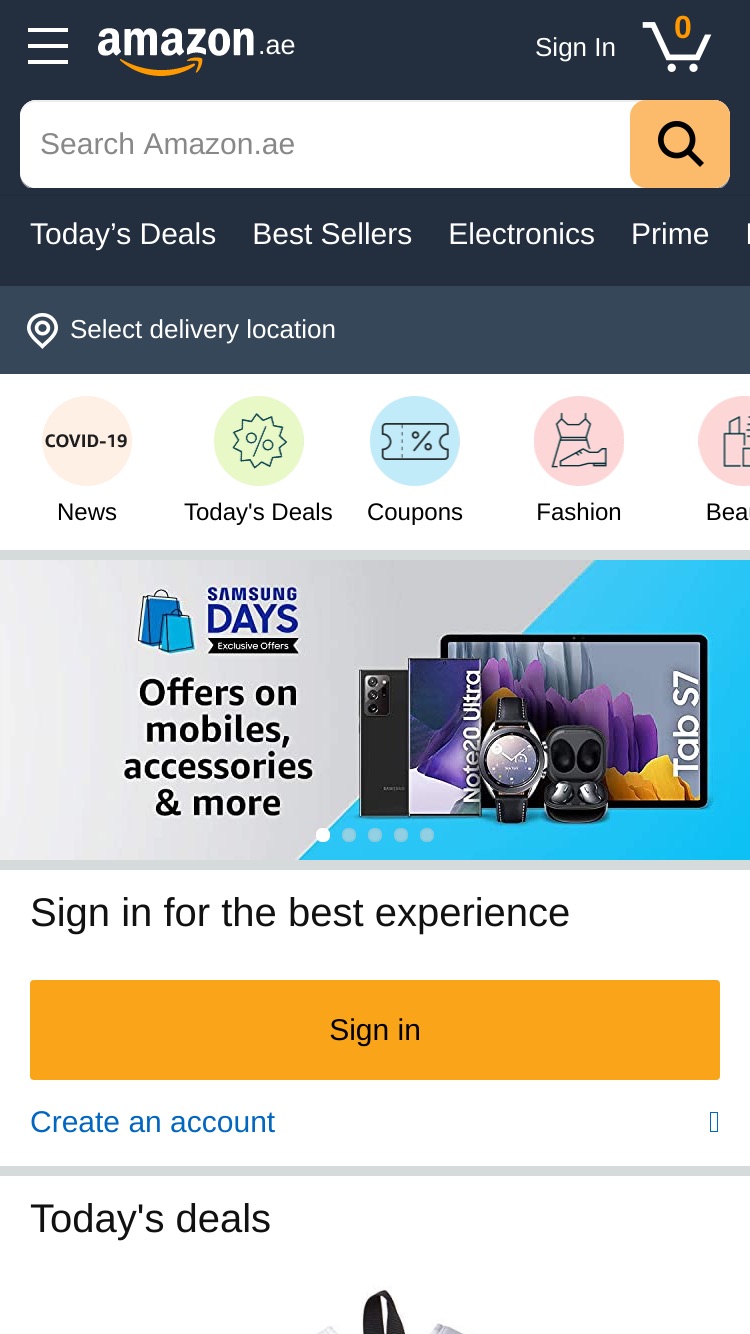750x1334 pixels.
Task: Select the third carousel dot indicator
Action: point(375,835)
